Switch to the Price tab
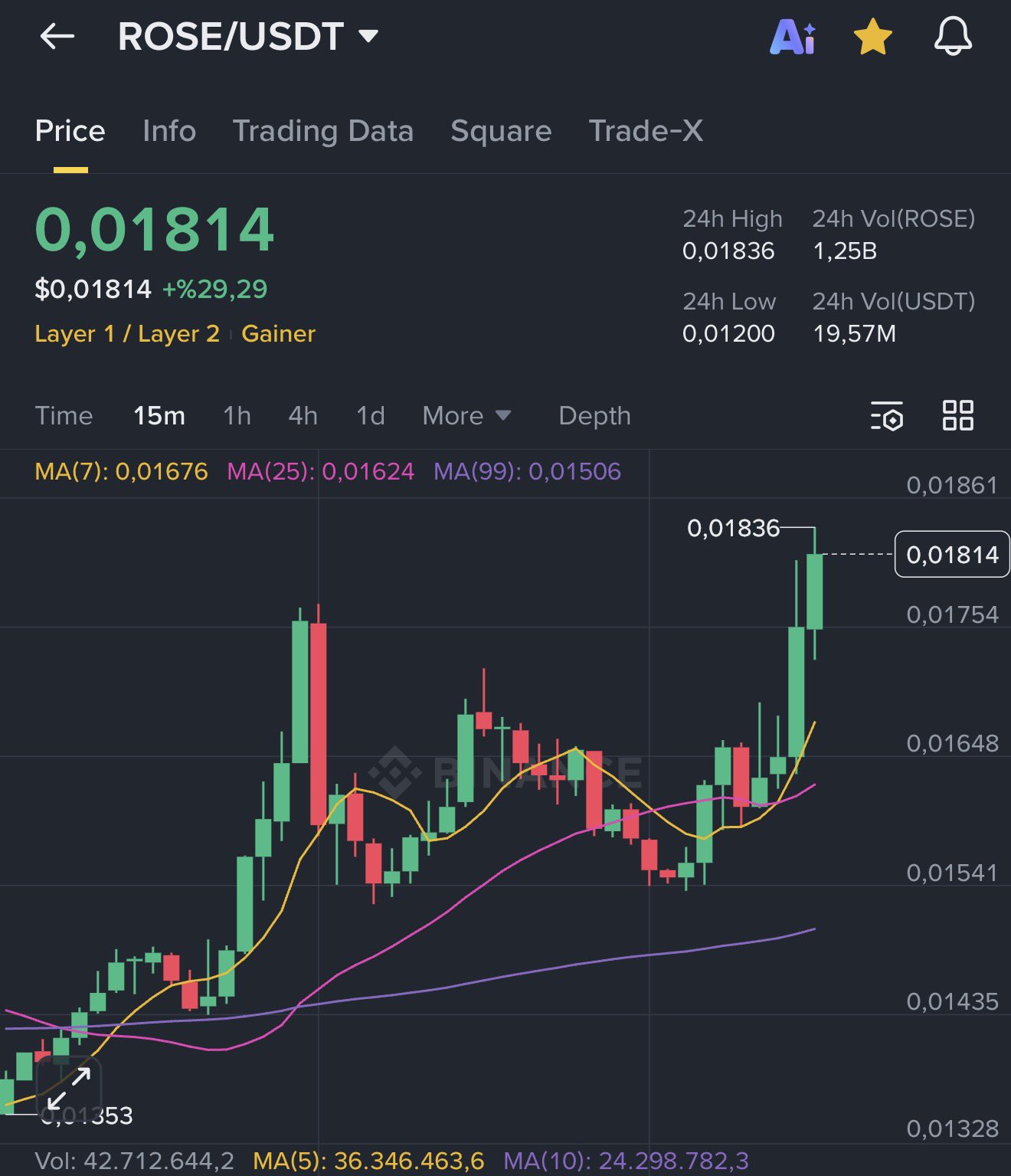 pos(70,131)
